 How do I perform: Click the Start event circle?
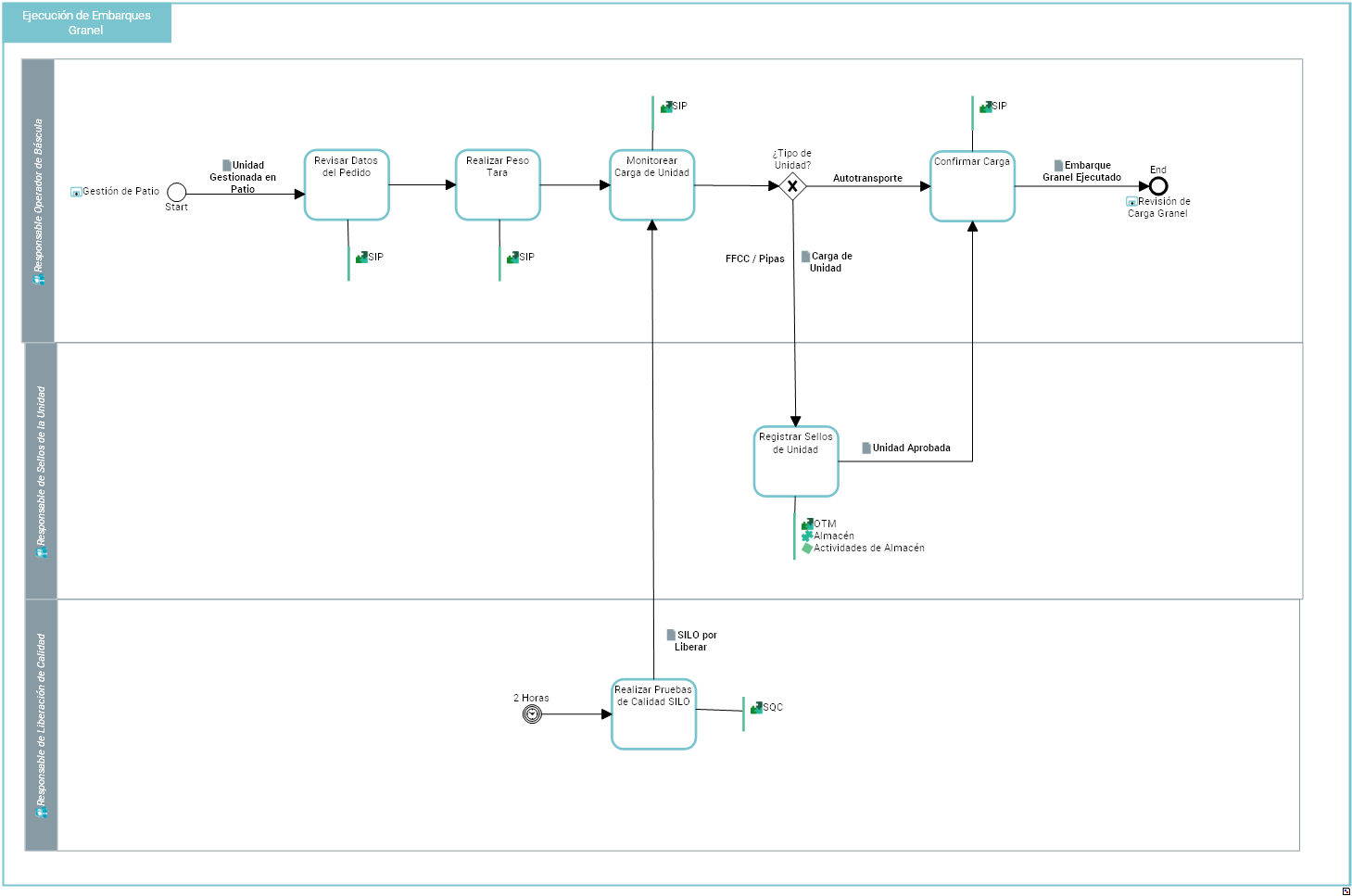[177, 192]
